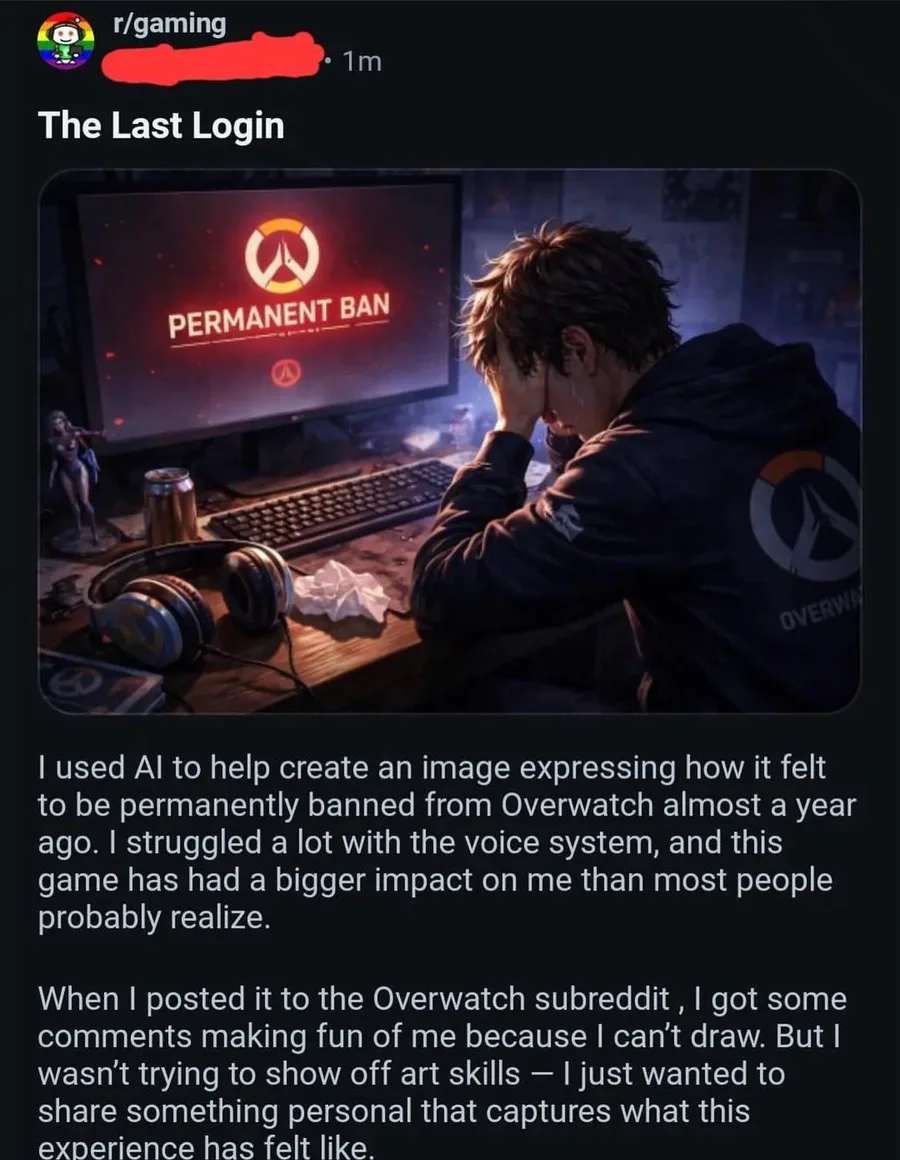Click the paragraph about the Overwatch subreddit comments
This screenshot has width=900, height=1160.
[442, 1071]
